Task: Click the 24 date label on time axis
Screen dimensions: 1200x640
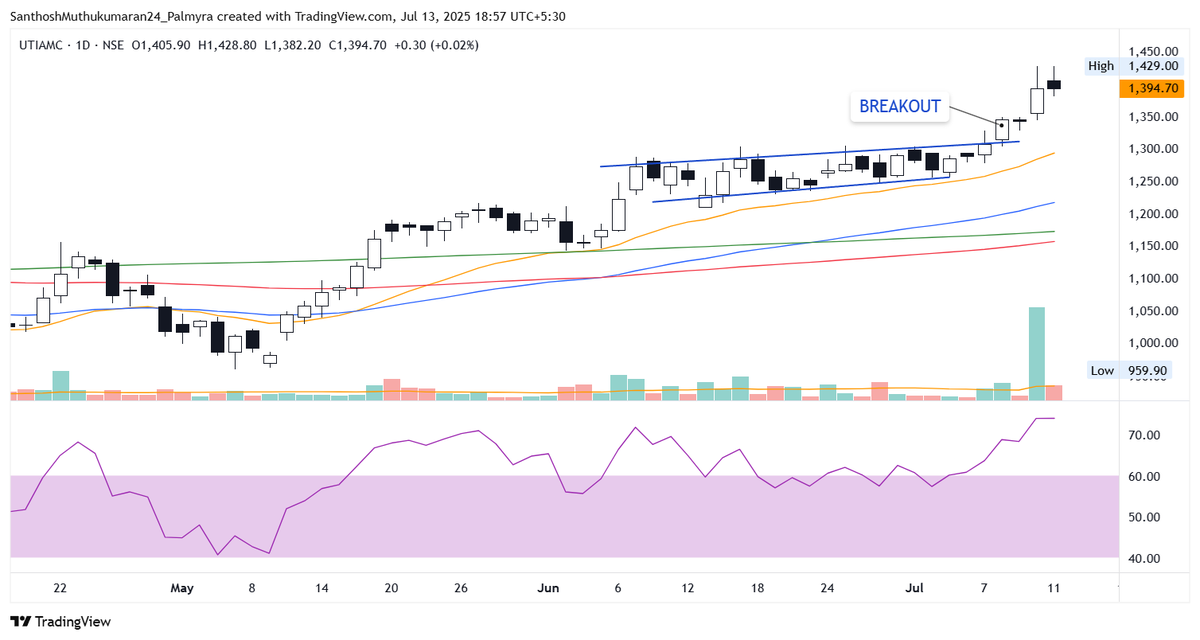Action: point(828,588)
